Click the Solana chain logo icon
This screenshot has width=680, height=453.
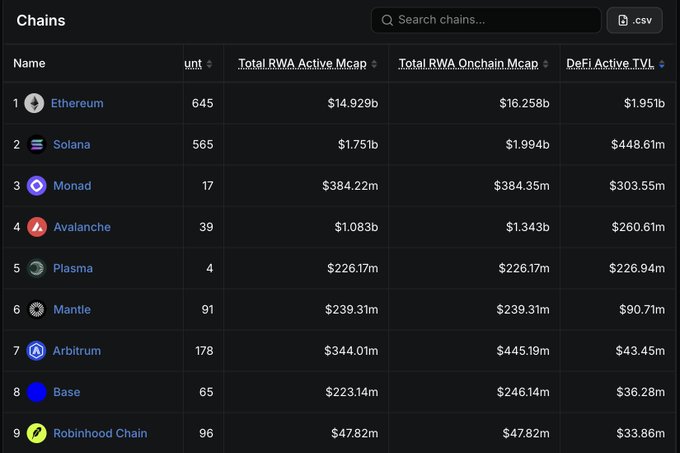37,144
